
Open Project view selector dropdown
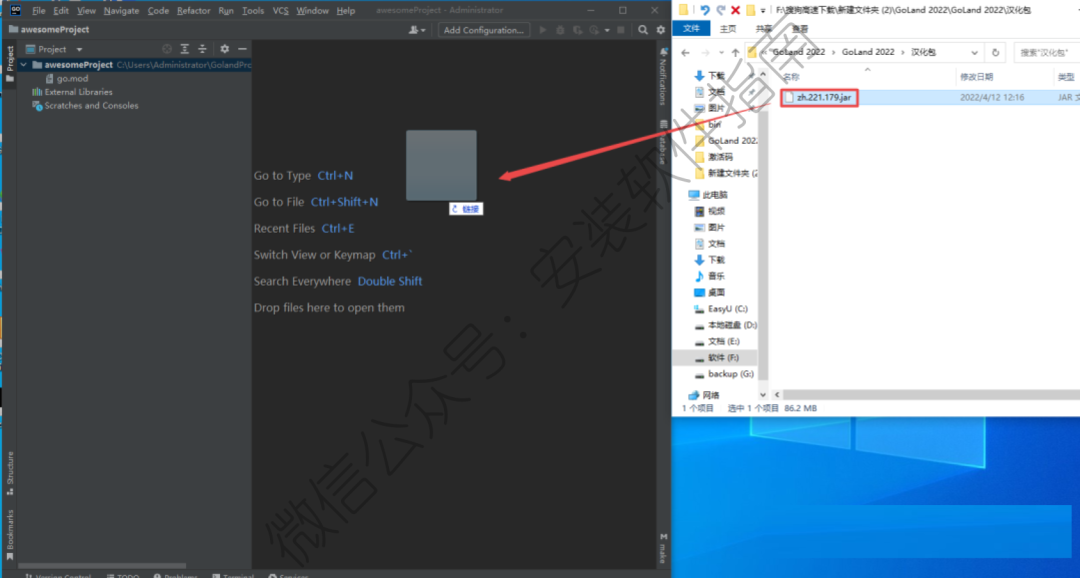79,50
